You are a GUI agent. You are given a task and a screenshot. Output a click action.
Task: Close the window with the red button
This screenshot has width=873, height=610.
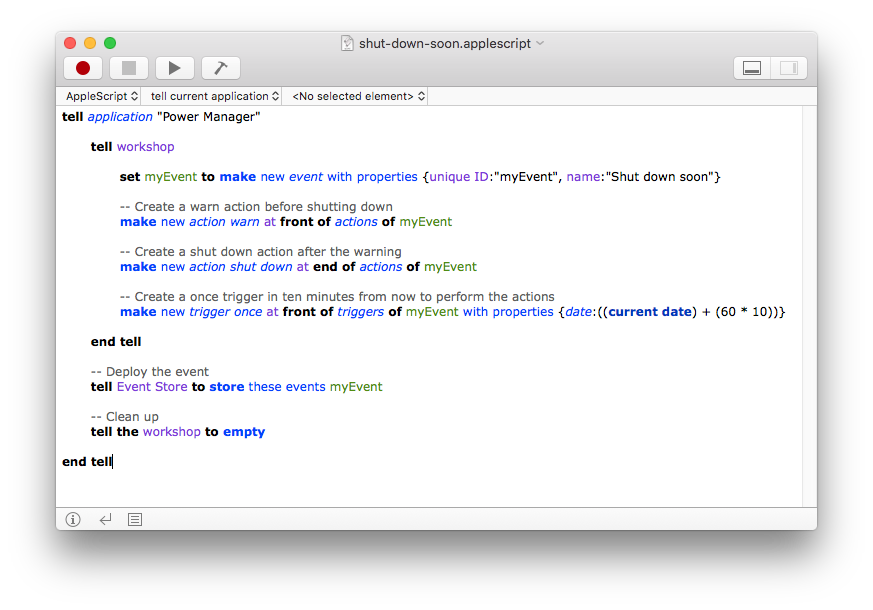70,43
